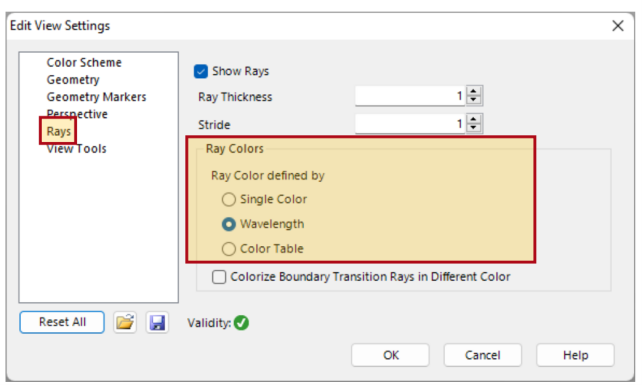Open the load settings folder icon
This screenshot has height=385, width=642.
pos(125,322)
